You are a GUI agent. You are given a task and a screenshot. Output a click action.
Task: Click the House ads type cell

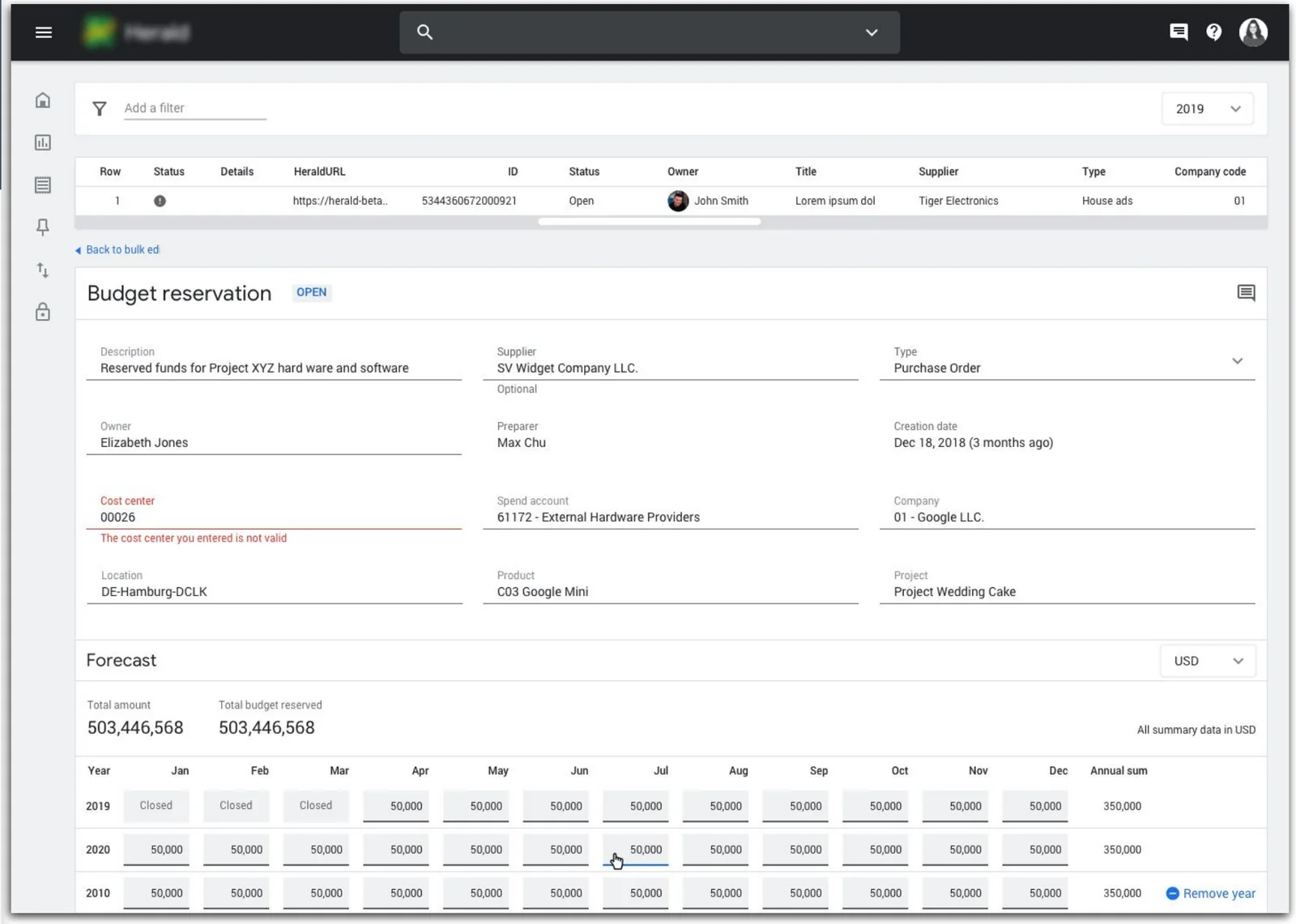coord(1107,201)
